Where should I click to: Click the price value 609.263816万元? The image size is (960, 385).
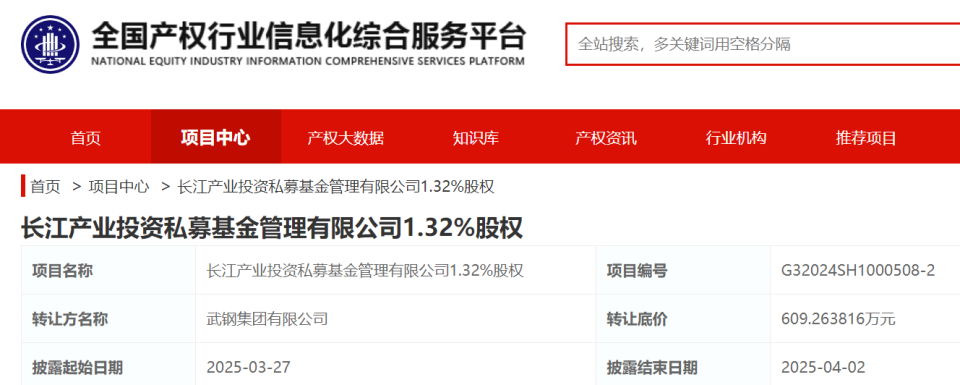(x=838, y=319)
